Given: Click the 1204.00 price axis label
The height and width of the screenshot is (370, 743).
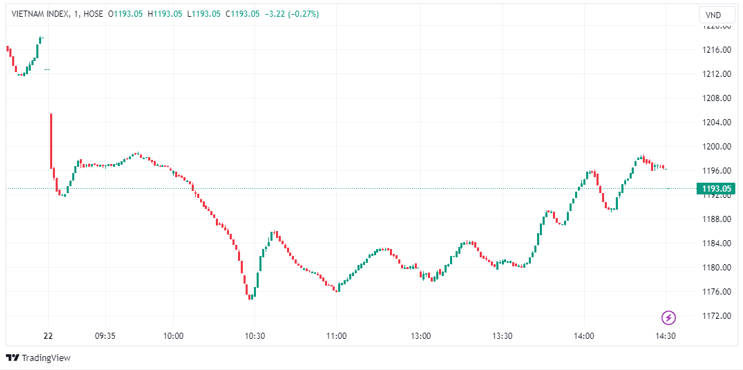Looking at the screenshot, I should click(716, 122).
